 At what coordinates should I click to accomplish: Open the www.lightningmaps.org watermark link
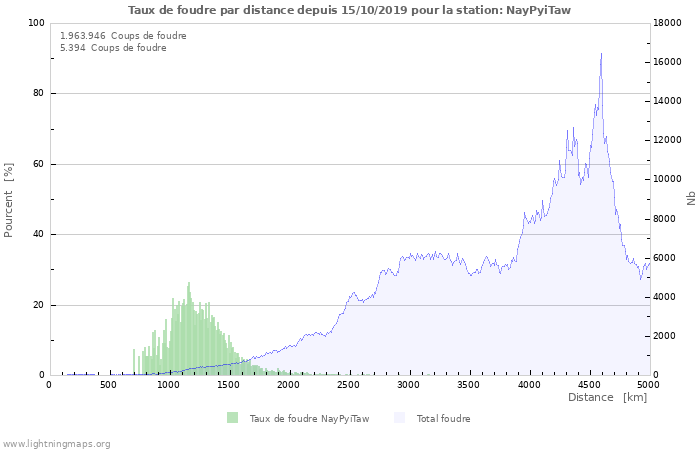click(x=56, y=443)
